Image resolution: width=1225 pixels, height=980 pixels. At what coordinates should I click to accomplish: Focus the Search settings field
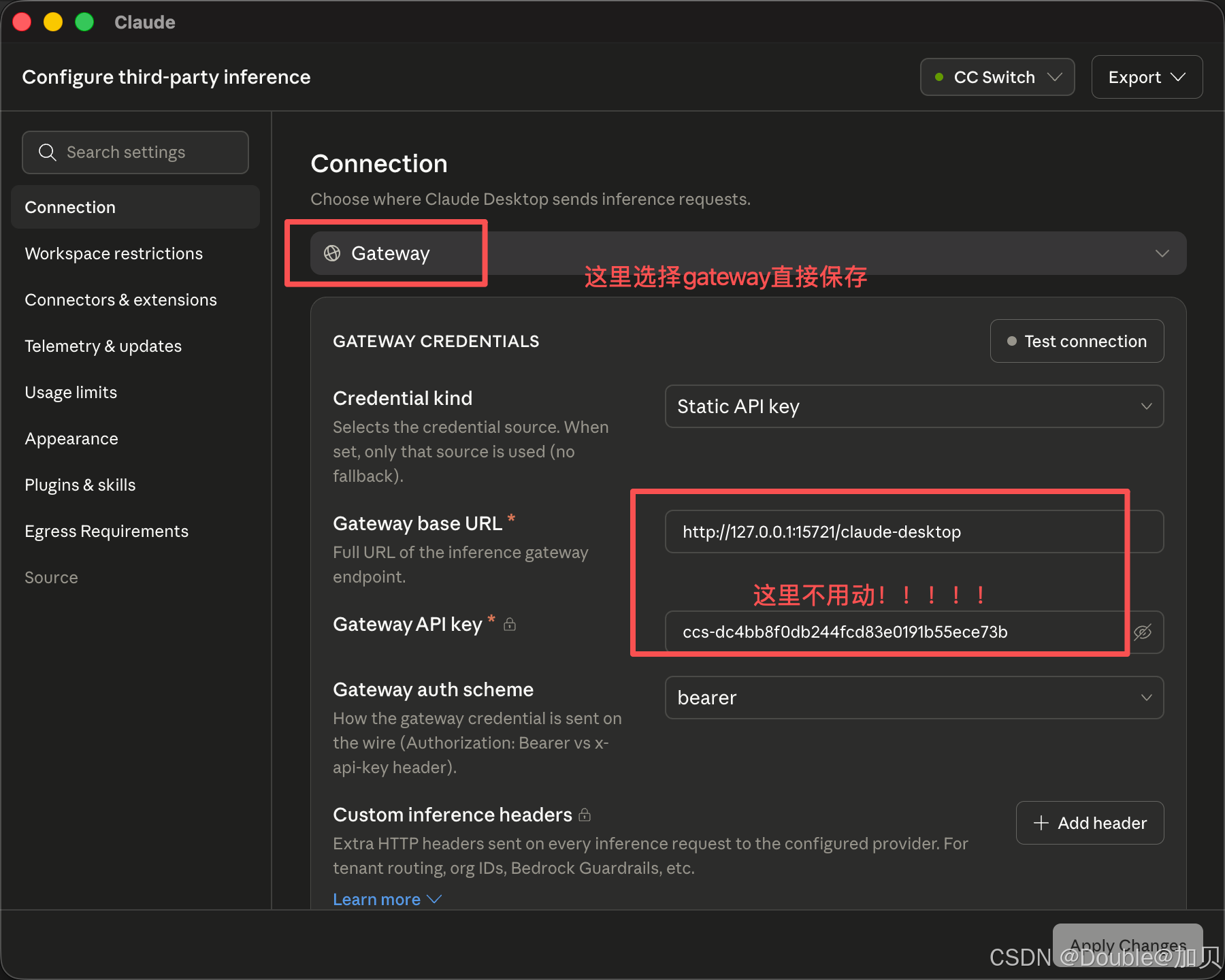pyautogui.click(x=135, y=152)
